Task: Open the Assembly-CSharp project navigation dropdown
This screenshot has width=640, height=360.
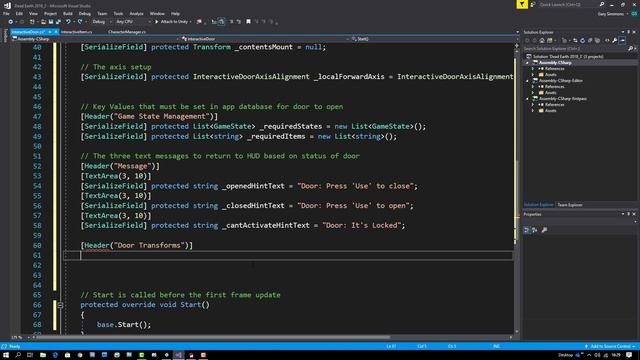Action: pos(96,39)
